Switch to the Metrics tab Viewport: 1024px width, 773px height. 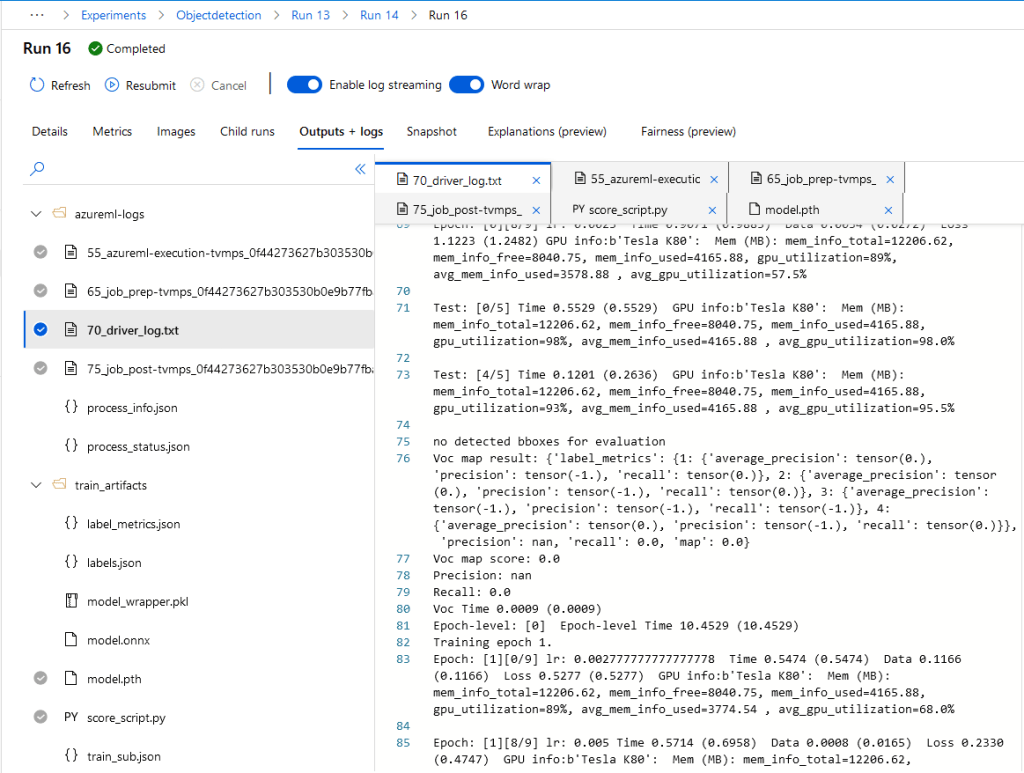[x=111, y=131]
